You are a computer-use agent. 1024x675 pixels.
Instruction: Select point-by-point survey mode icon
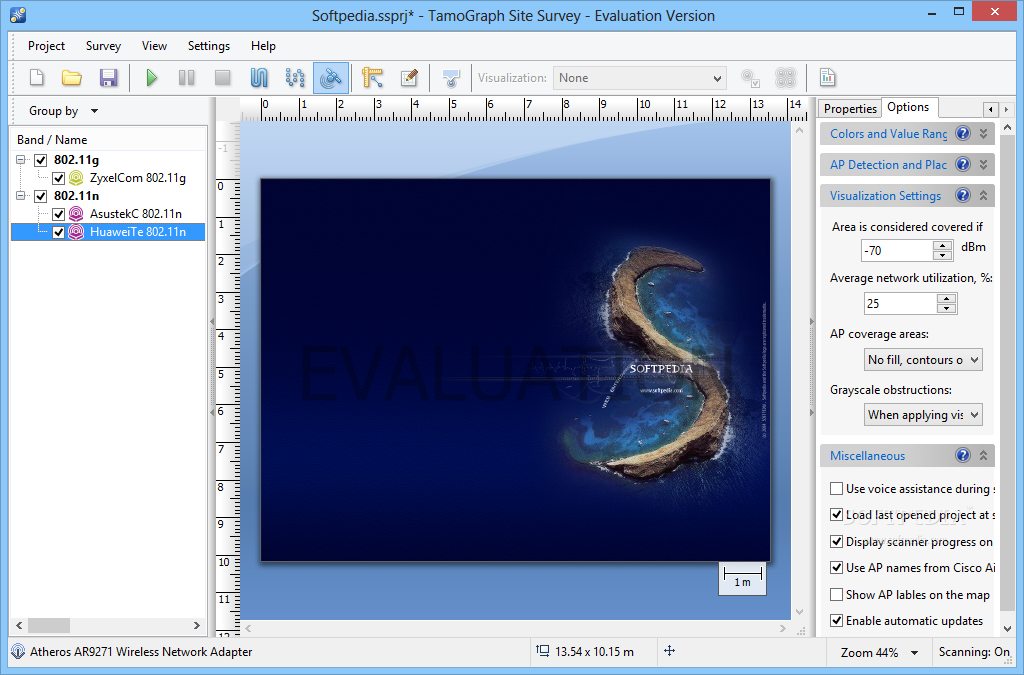[x=295, y=78]
